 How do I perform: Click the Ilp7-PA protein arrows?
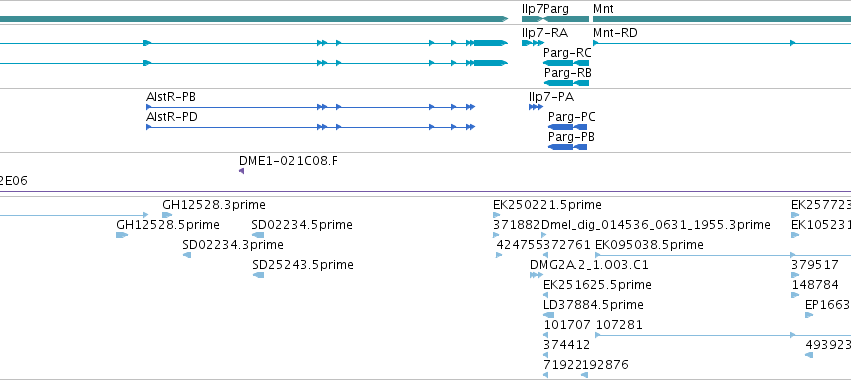point(536,107)
